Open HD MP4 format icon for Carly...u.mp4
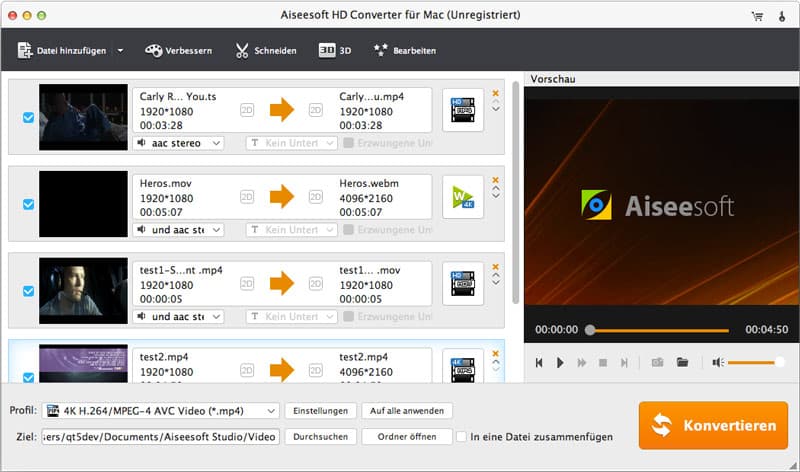The width and height of the screenshot is (800, 472). 463,110
